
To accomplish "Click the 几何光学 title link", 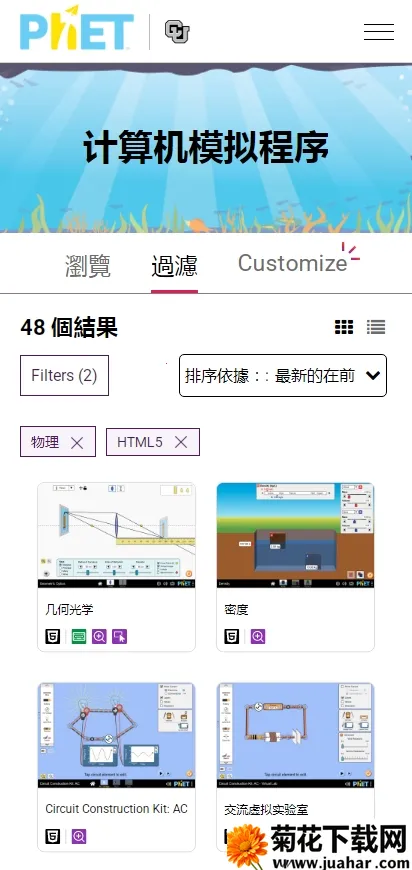I will (69, 610).
